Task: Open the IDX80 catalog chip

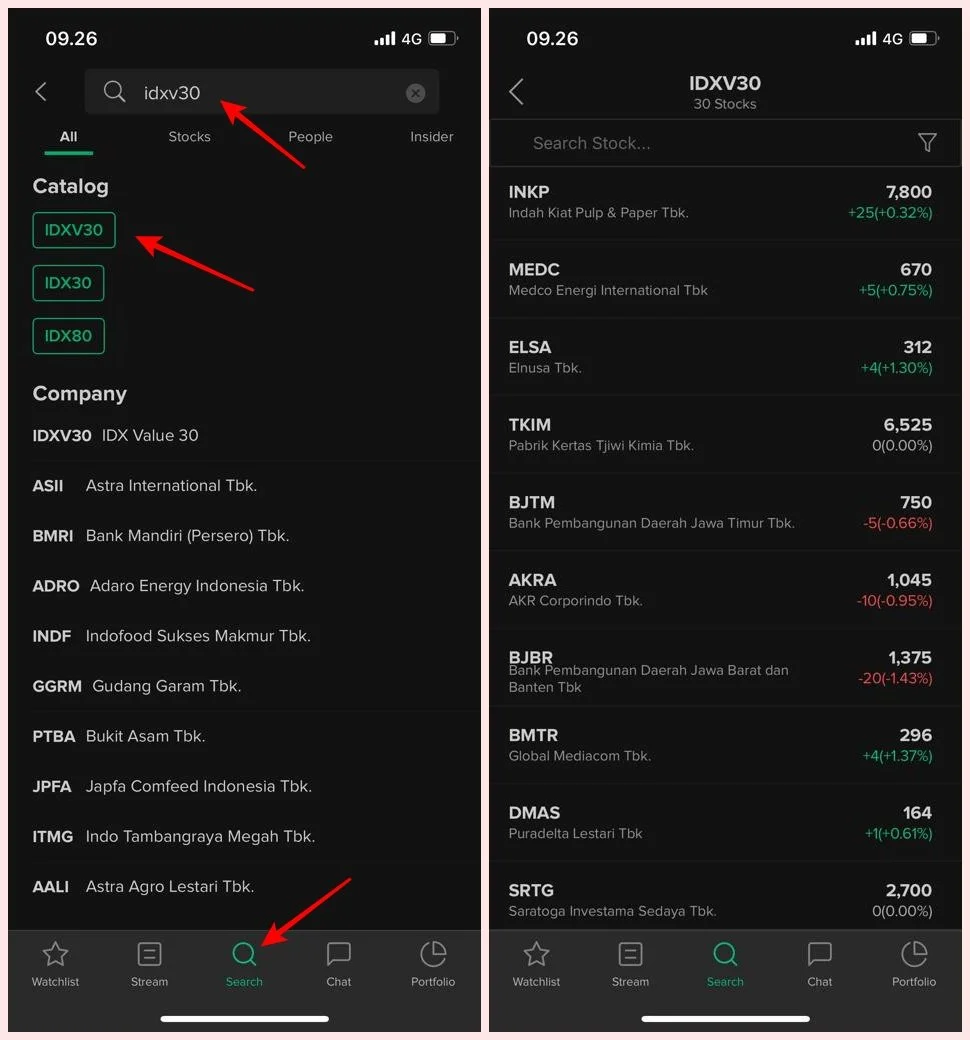Action: pyautogui.click(x=68, y=336)
